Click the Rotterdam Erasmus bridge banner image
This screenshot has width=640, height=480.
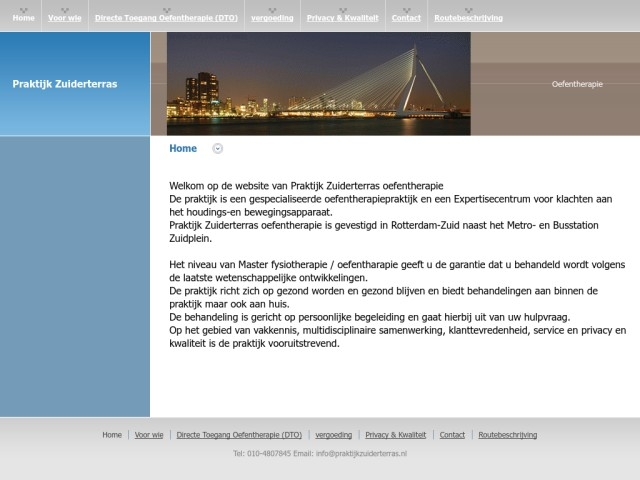pos(318,84)
